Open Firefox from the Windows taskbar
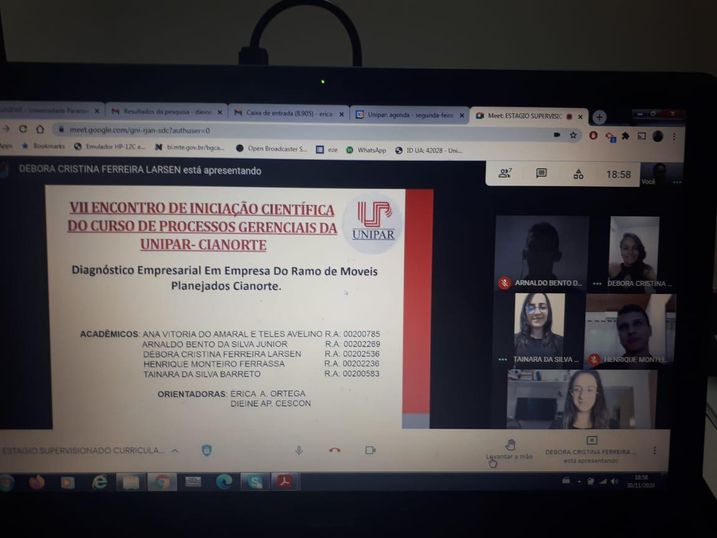This screenshot has height=538, width=717. (37, 482)
